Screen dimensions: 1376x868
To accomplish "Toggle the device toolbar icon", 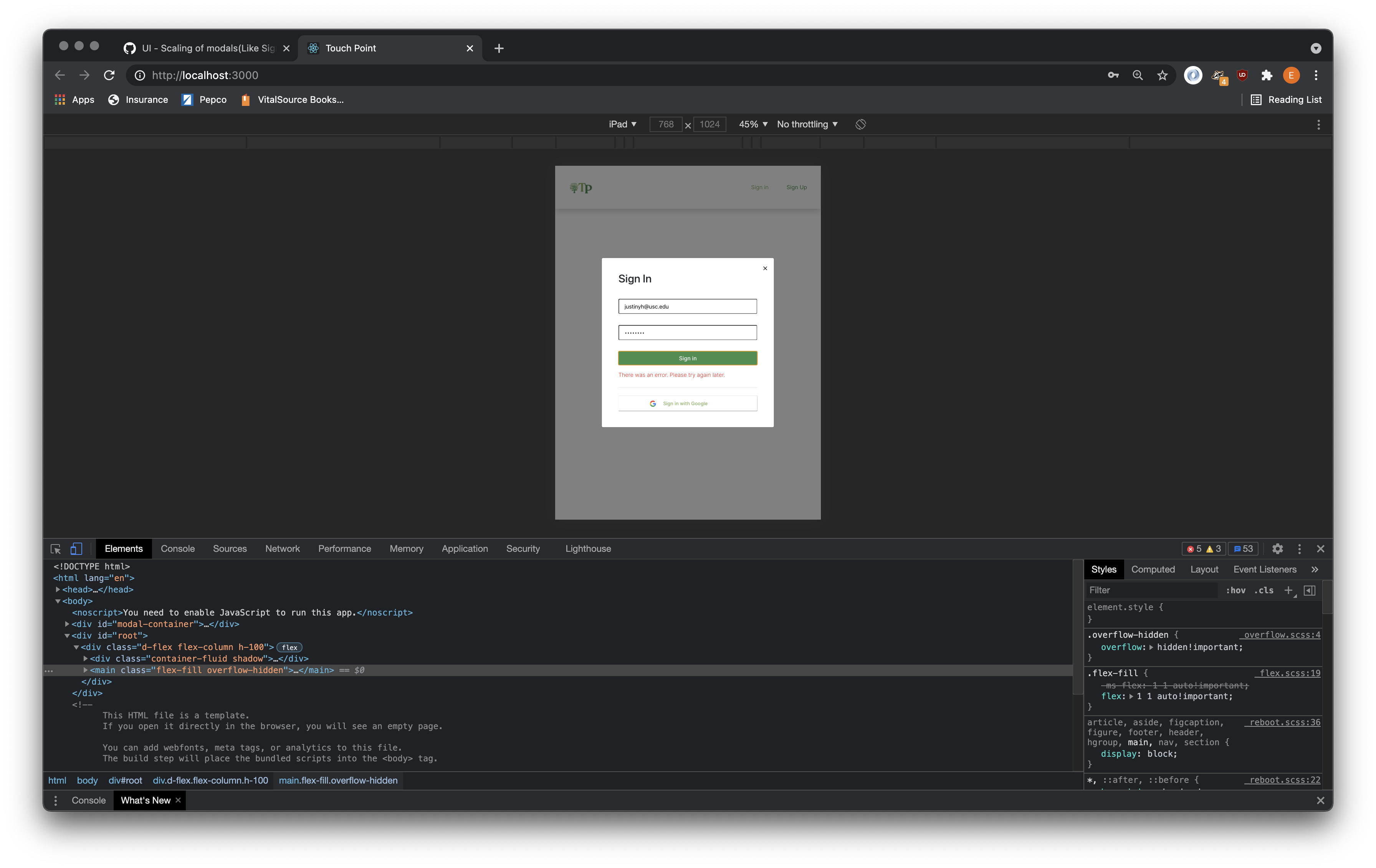I will click(x=76, y=548).
